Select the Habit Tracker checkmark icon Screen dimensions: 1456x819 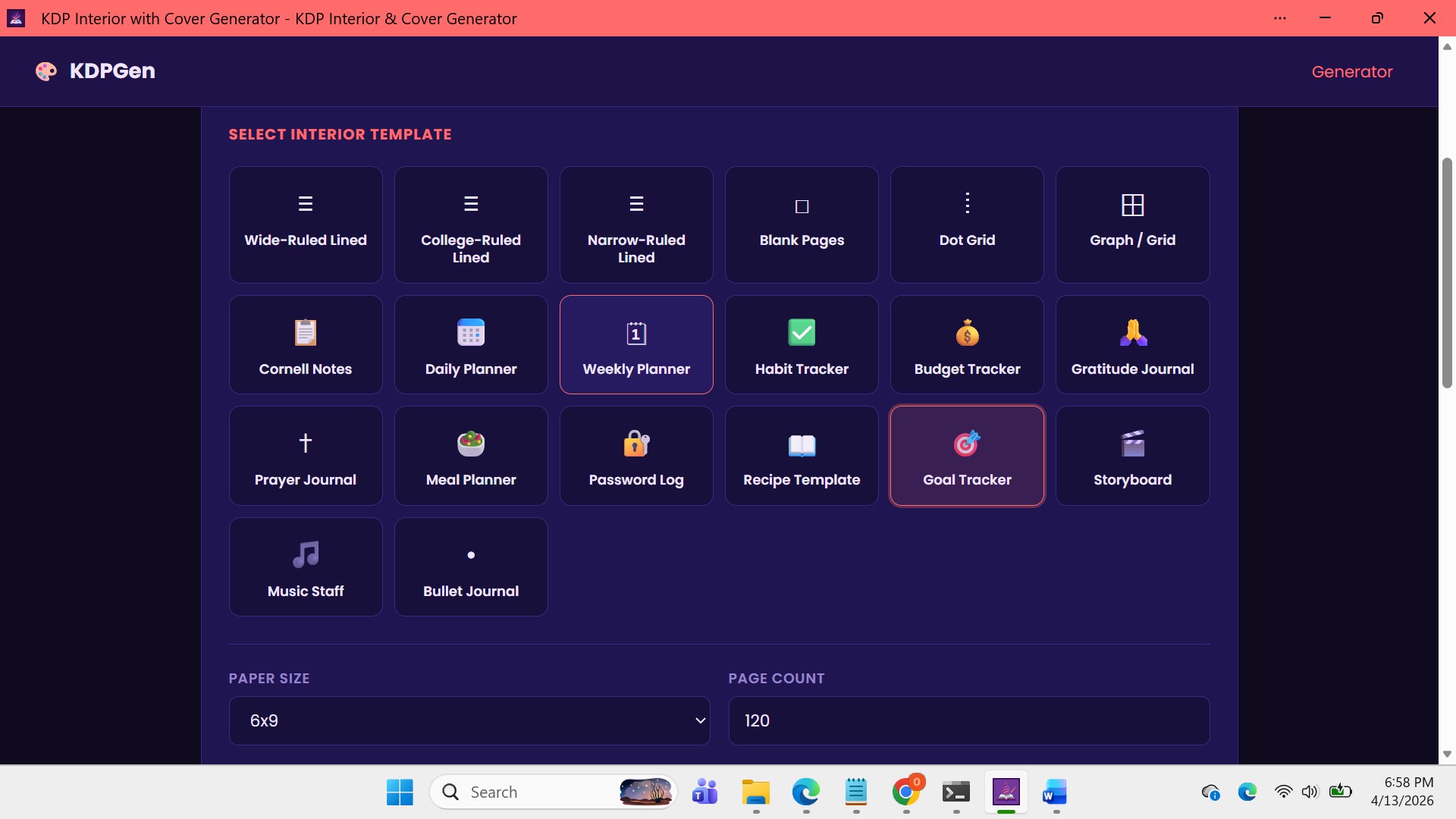tap(802, 332)
